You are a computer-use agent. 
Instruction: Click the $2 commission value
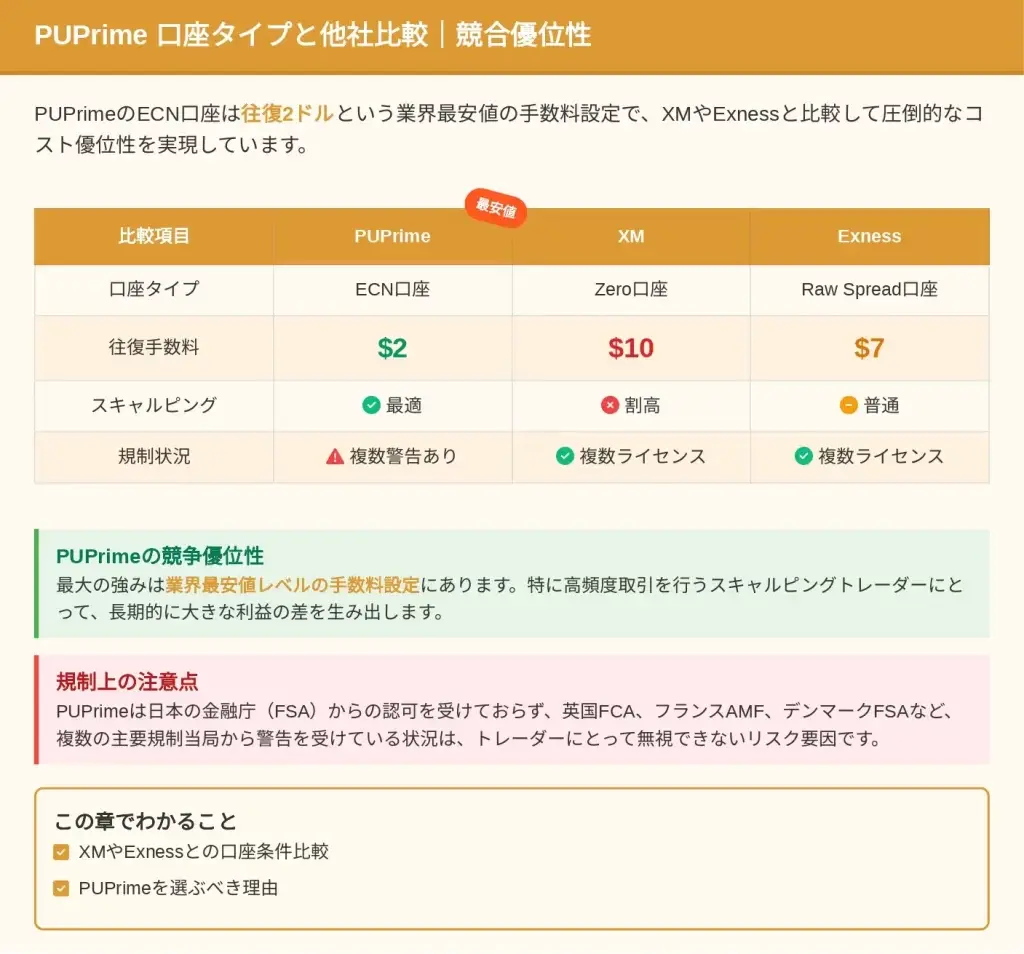pos(392,348)
